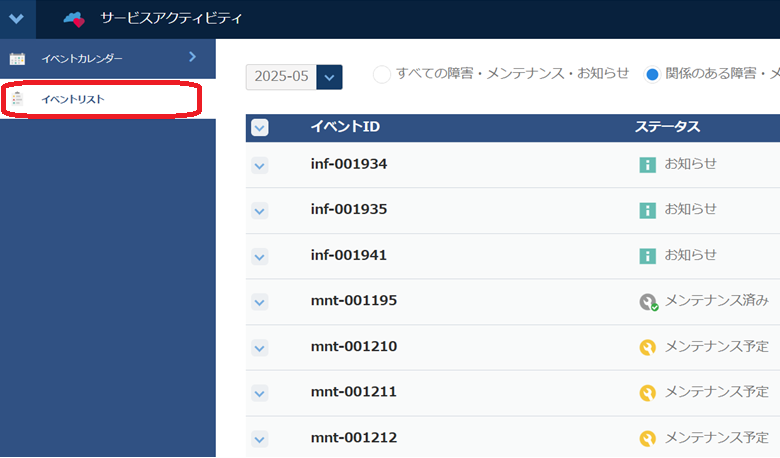
Task: Click event ID mnt-001195
Action: click(354, 300)
